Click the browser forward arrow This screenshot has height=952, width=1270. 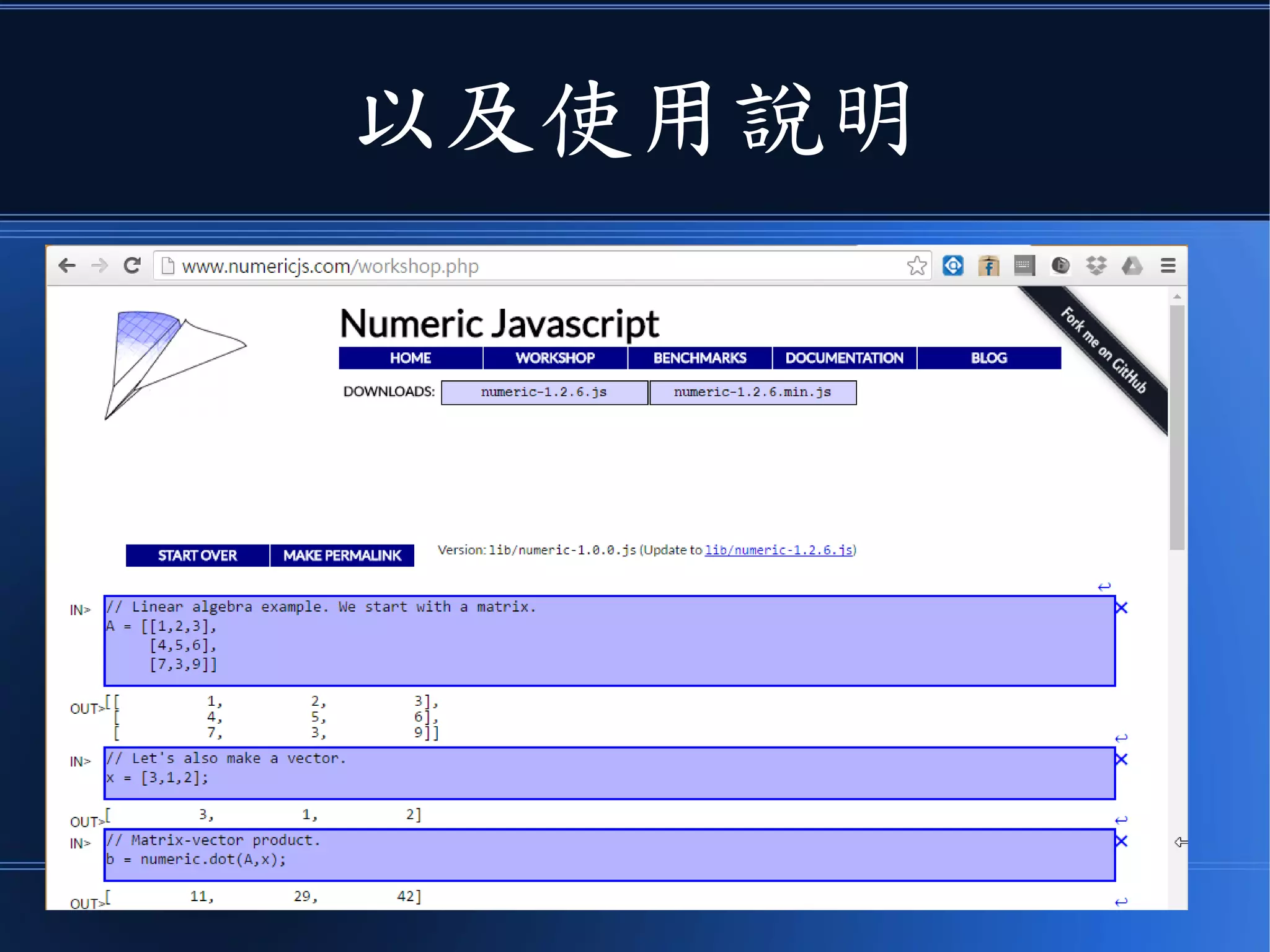point(99,266)
